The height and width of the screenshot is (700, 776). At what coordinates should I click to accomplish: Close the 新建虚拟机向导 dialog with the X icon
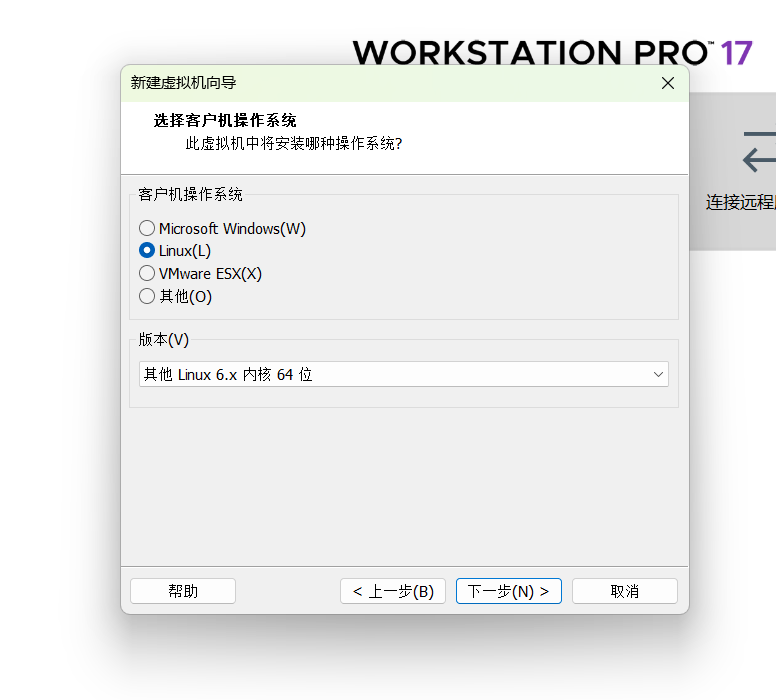(x=668, y=83)
